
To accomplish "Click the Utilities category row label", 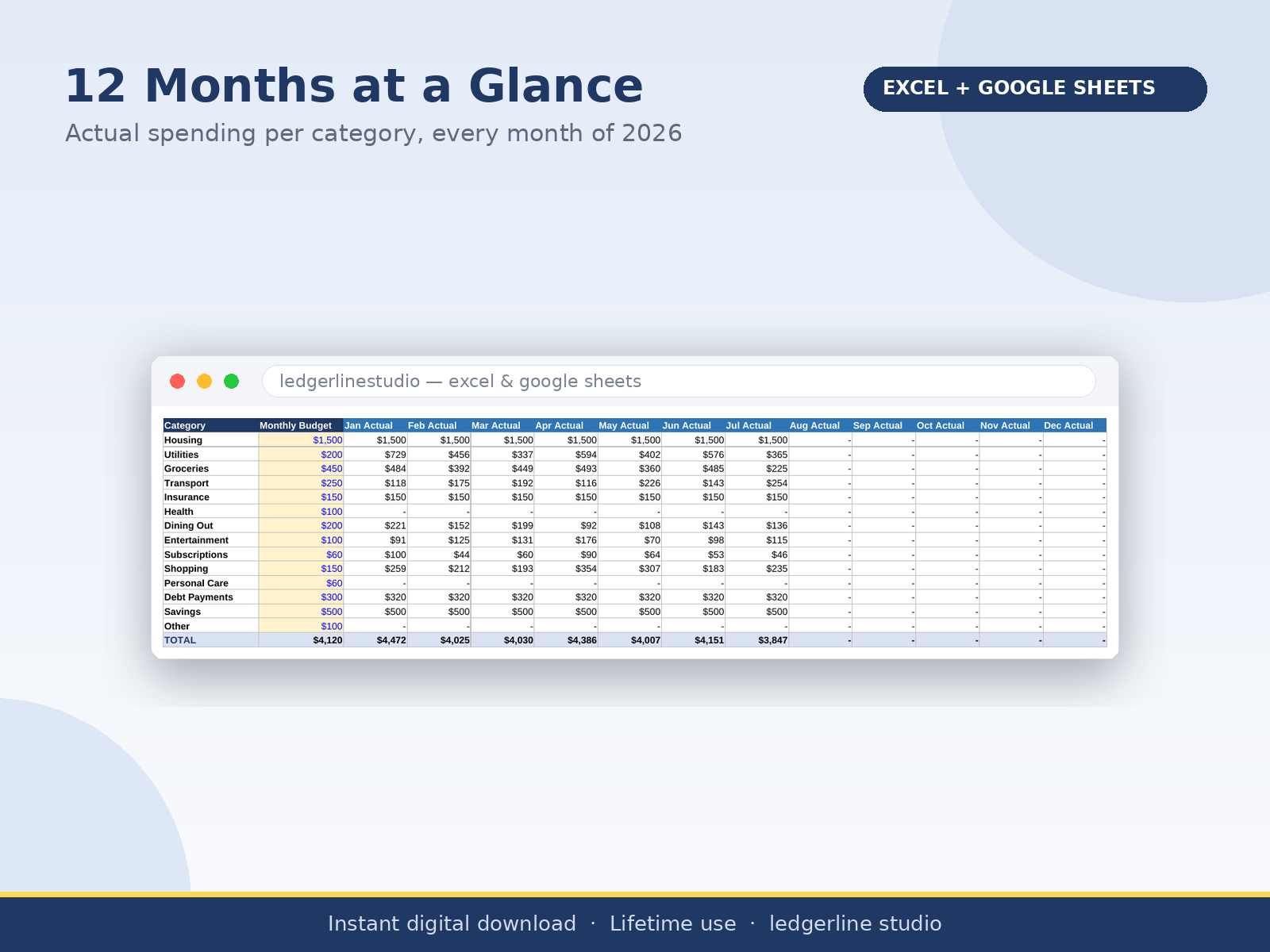I will (210, 455).
